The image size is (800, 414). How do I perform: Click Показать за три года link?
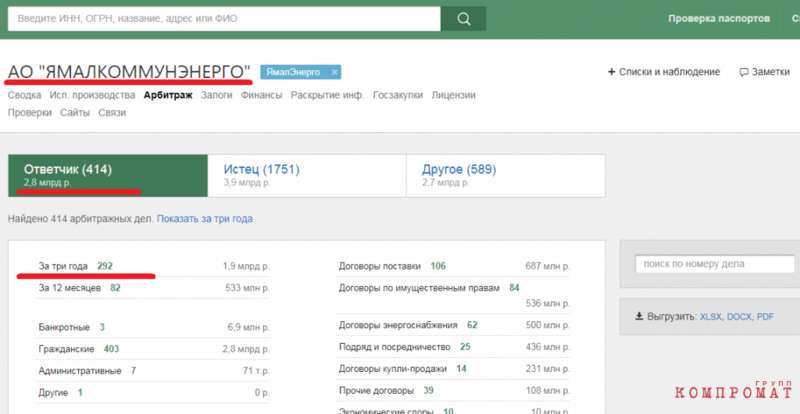click(x=205, y=219)
